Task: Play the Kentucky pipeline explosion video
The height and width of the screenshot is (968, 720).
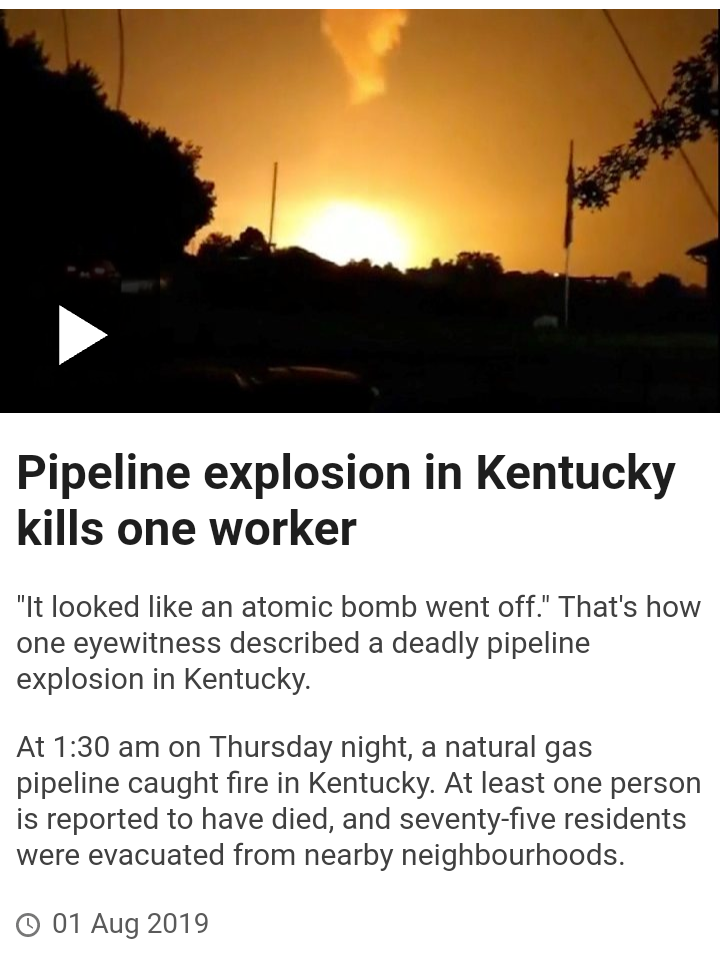Action: tap(360, 211)
